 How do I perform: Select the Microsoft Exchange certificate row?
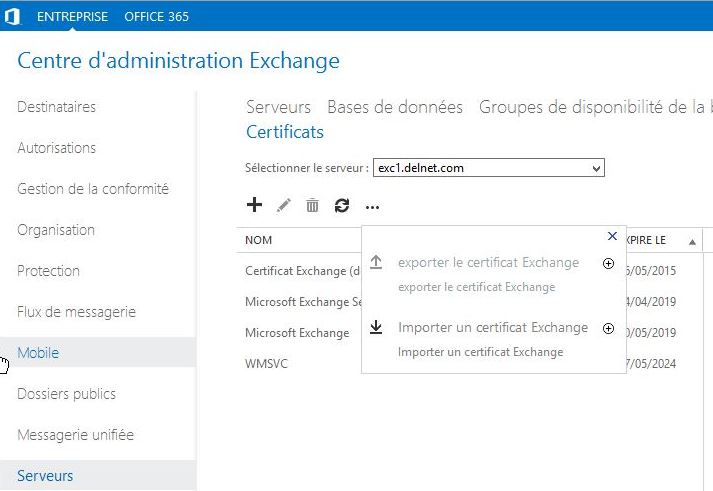coord(297,333)
